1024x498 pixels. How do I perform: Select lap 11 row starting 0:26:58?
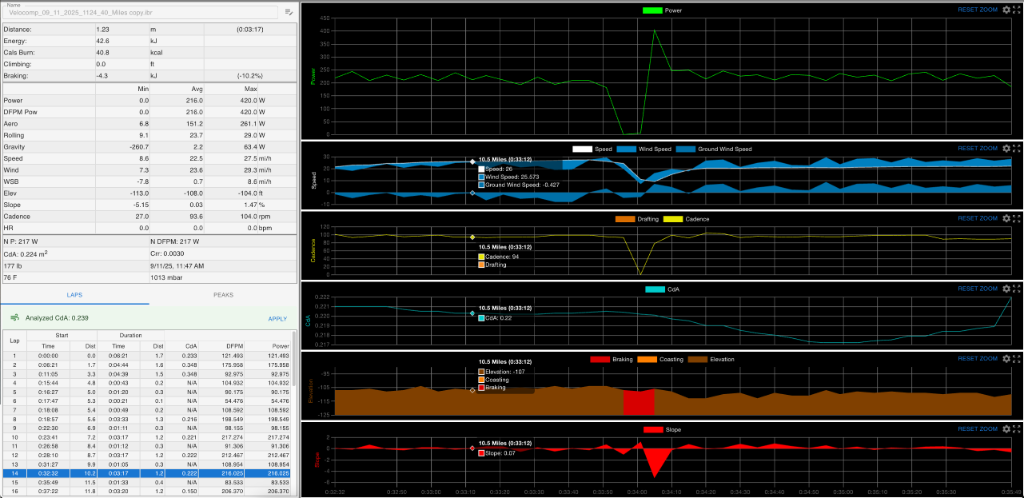[146, 445]
